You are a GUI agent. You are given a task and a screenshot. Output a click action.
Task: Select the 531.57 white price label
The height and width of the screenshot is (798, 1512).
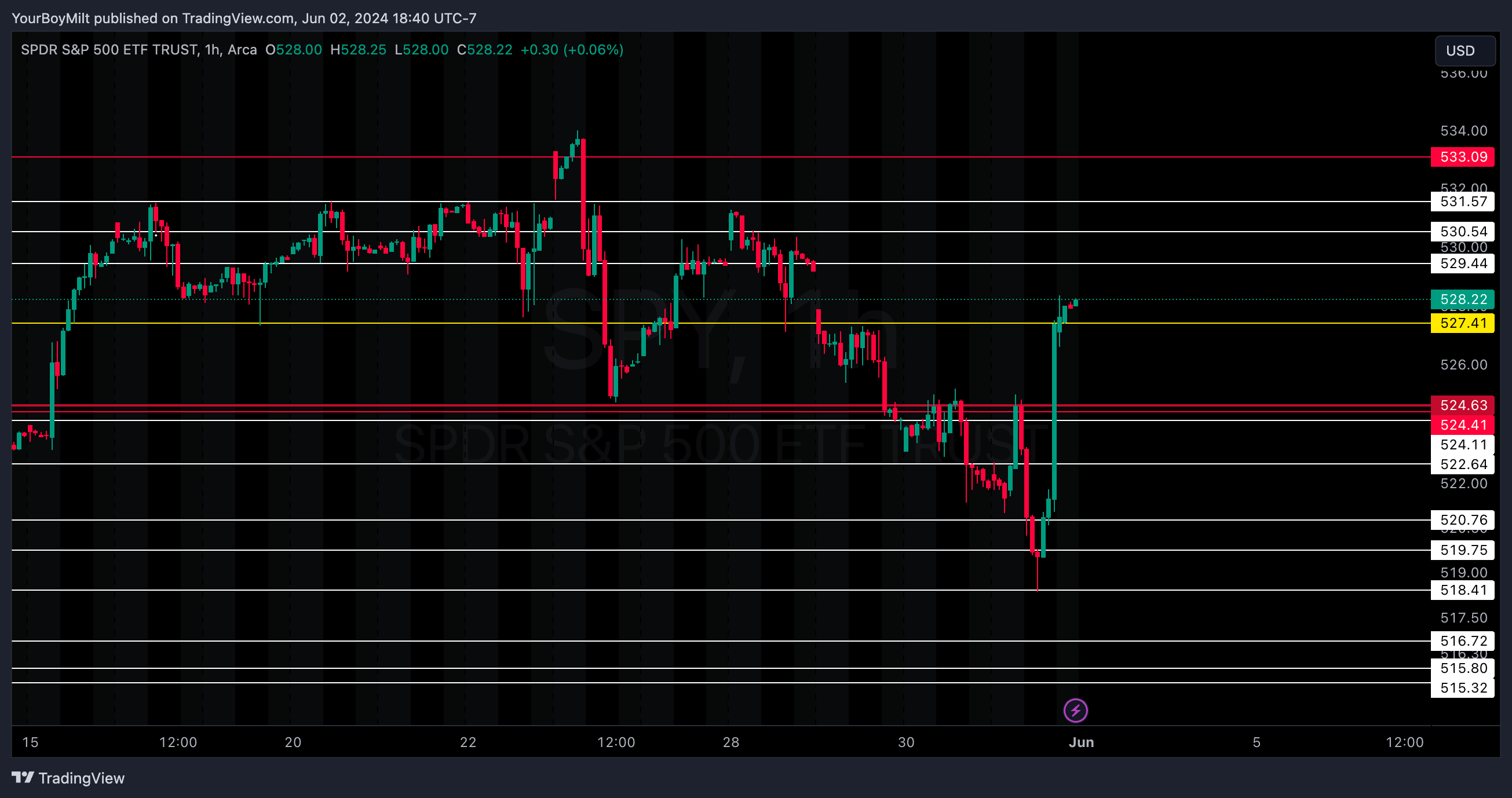[1463, 202]
